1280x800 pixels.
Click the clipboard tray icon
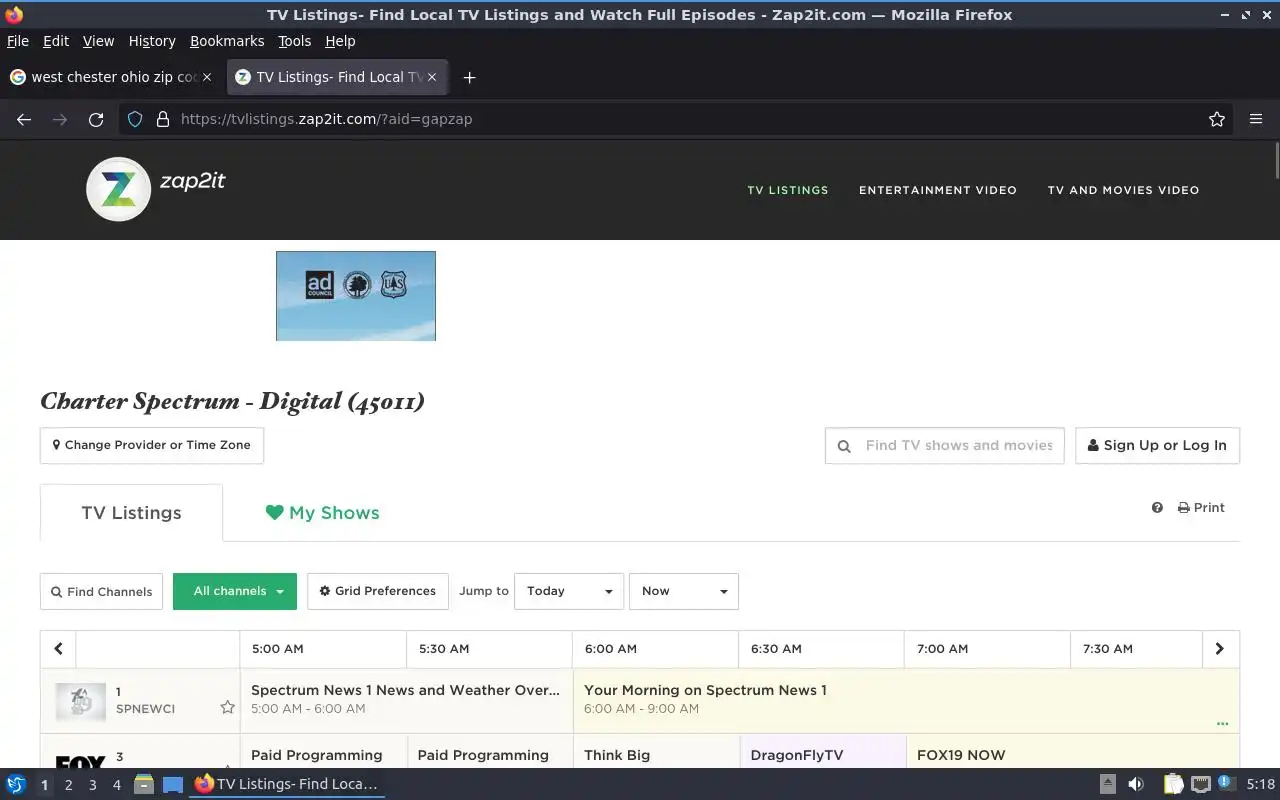pos(1173,784)
